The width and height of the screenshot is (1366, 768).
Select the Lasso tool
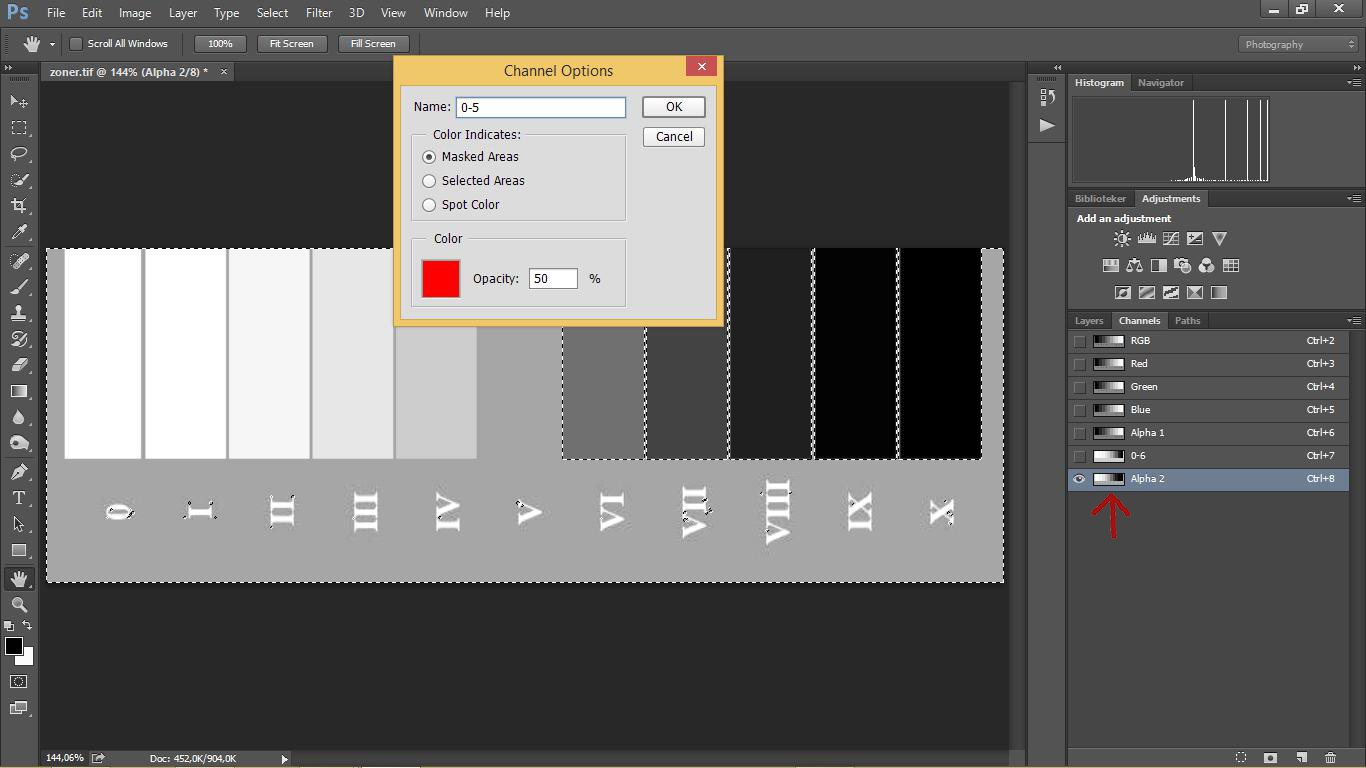tap(19, 154)
